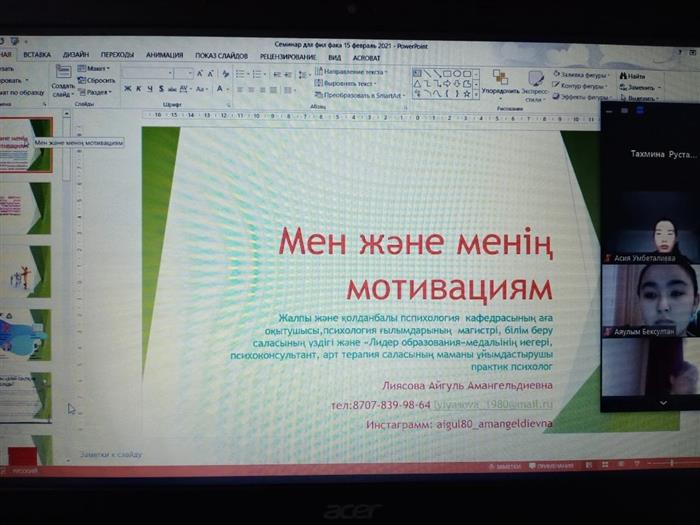
Task: Click the increase font size icon
Action: (x=200, y=73)
